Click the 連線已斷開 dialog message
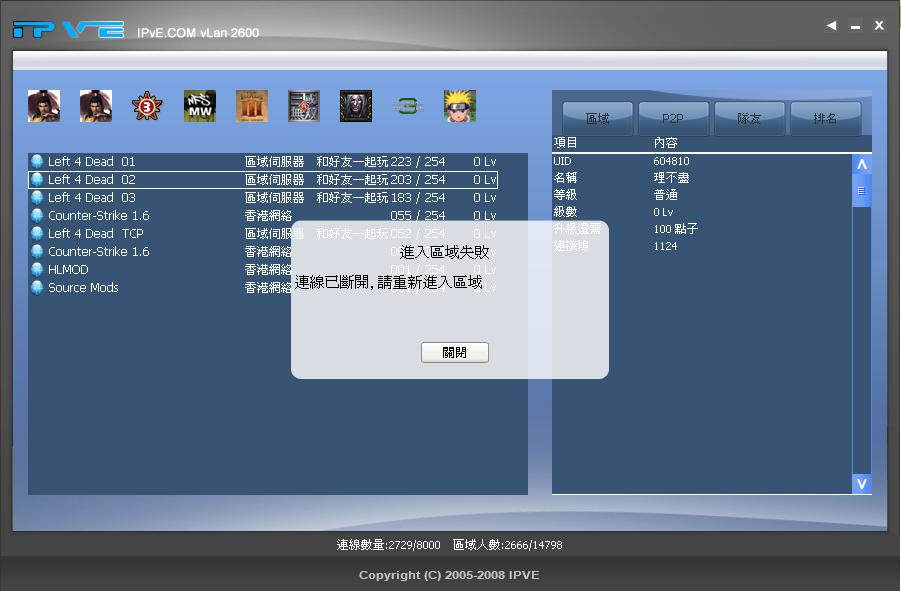 click(x=388, y=282)
